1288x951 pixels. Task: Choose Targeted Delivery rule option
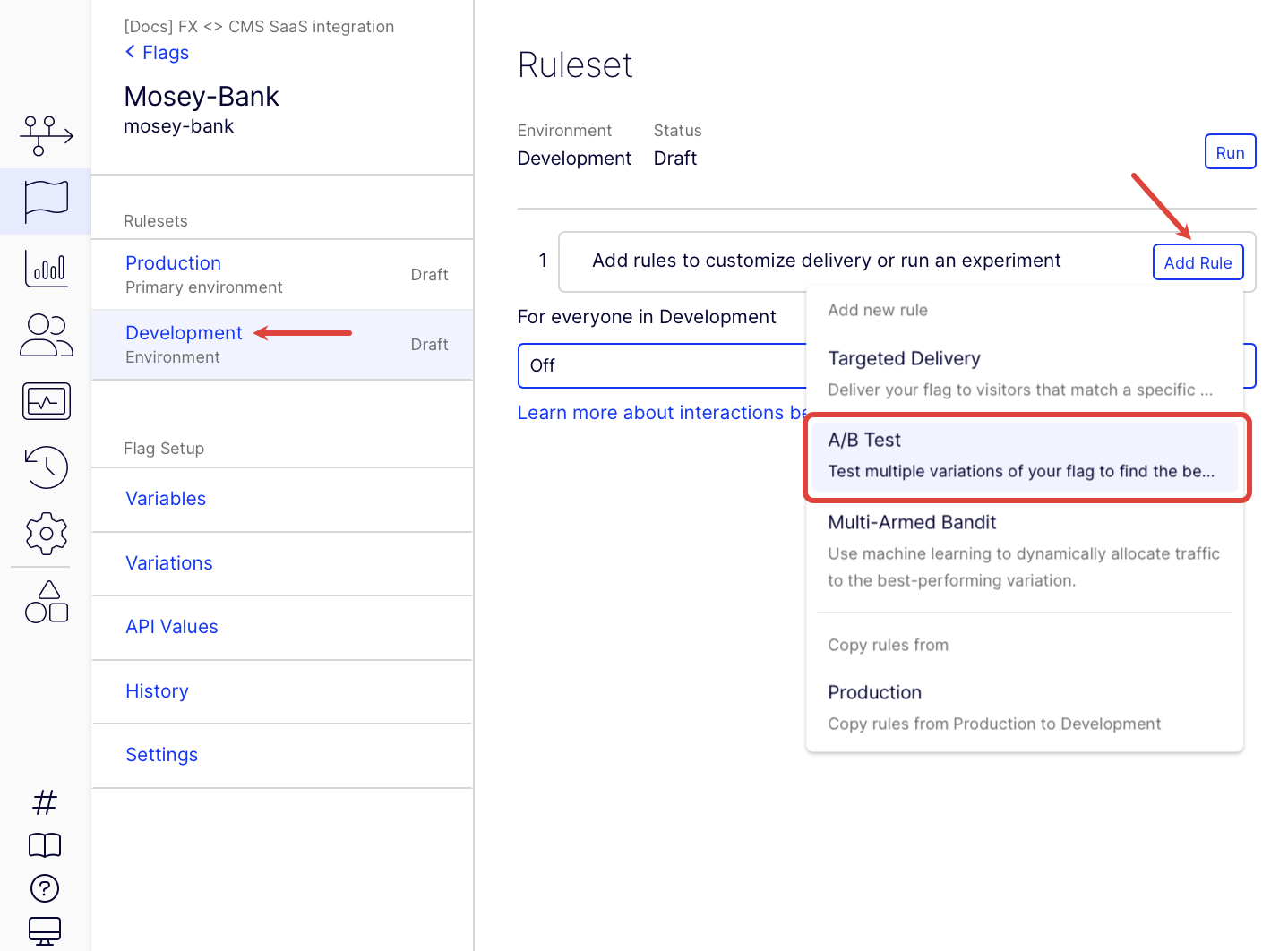(1024, 373)
